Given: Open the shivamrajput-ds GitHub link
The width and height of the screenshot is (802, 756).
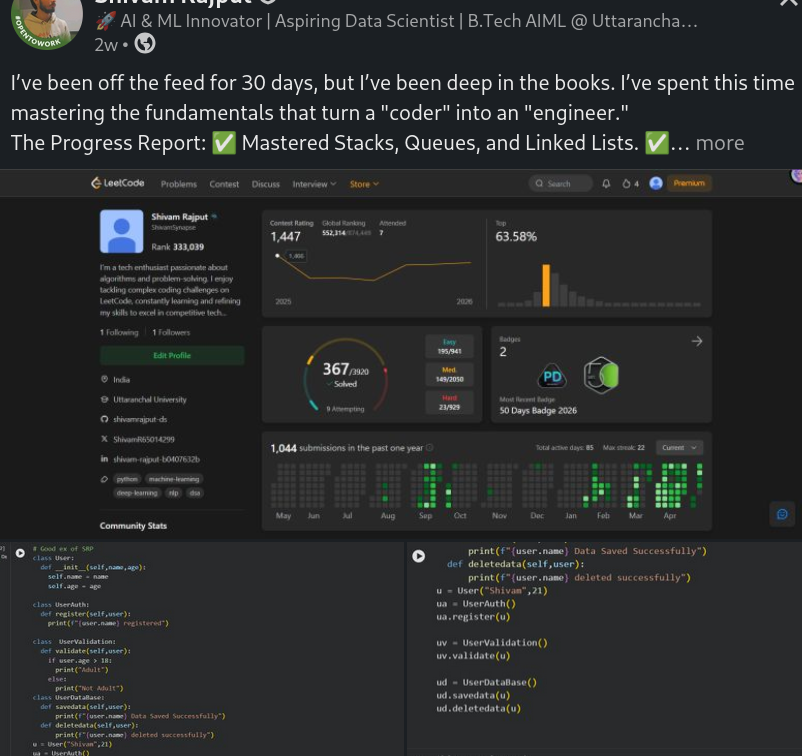Looking at the screenshot, I should [140, 419].
